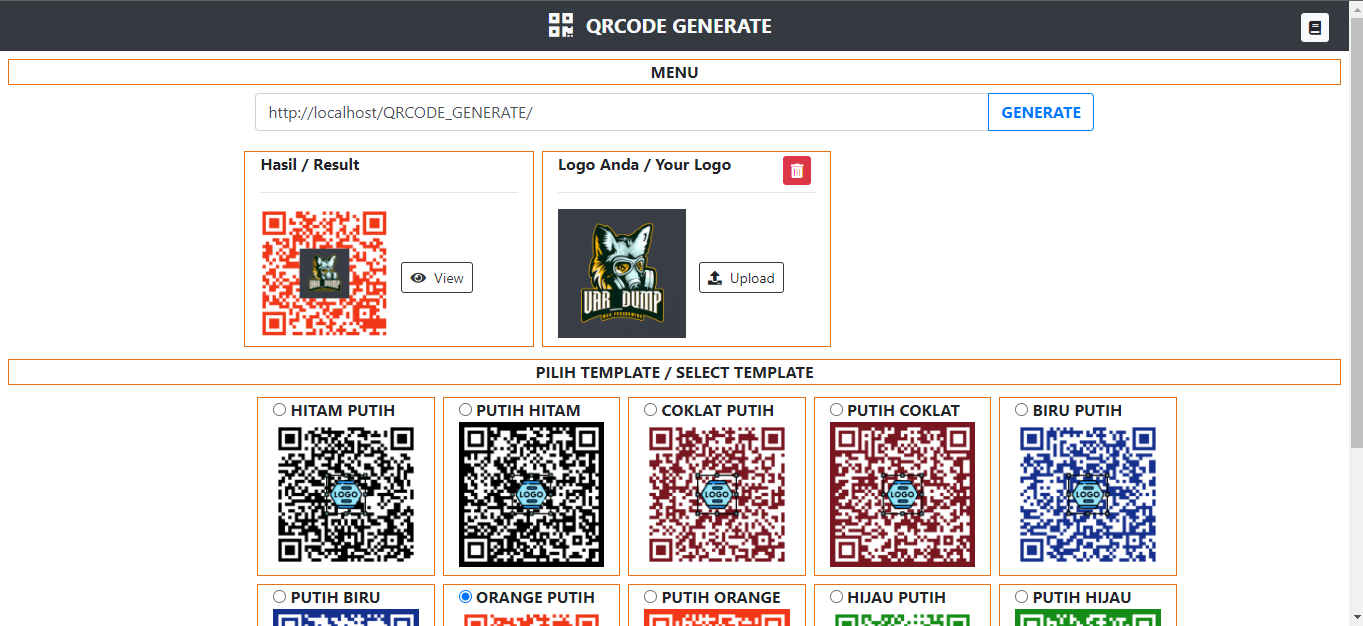Focus the URL input field
1363x626 pixels.
(x=622, y=112)
